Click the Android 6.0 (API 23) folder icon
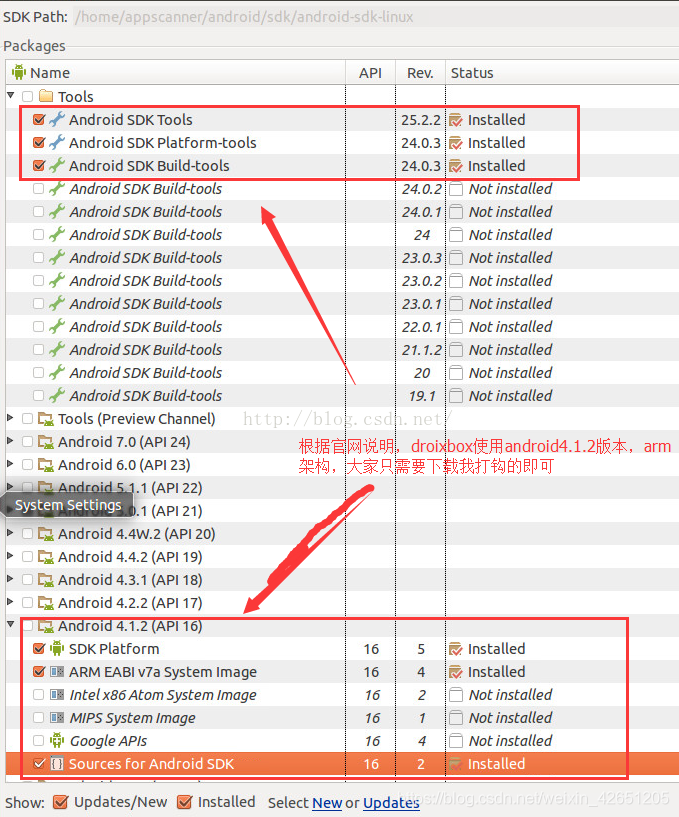Viewport: 679px width, 817px height. 46,465
